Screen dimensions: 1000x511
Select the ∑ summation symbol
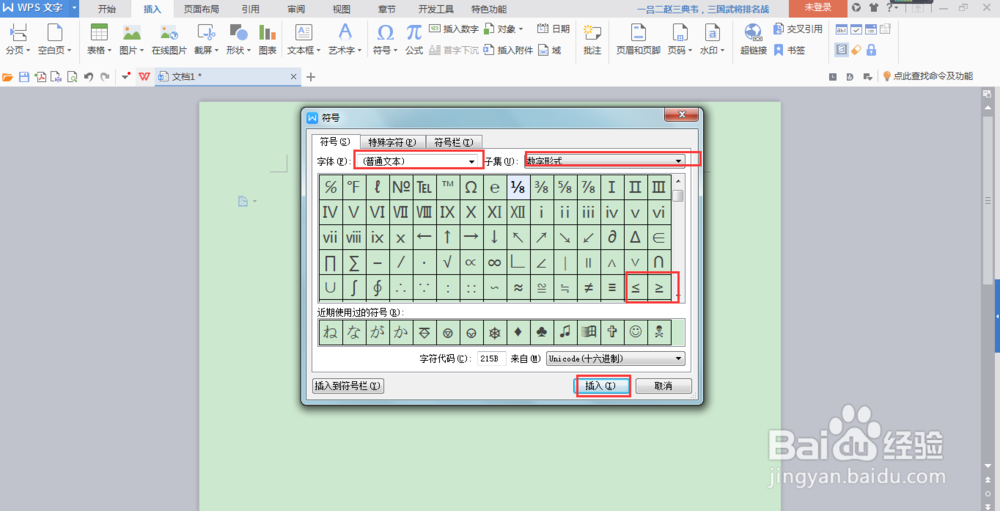[354, 262]
